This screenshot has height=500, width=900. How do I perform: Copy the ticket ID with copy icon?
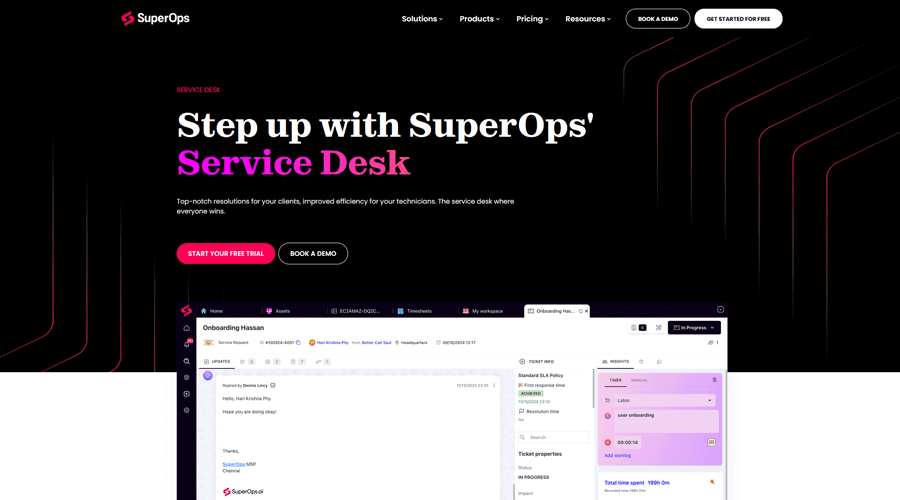point(298,343)
